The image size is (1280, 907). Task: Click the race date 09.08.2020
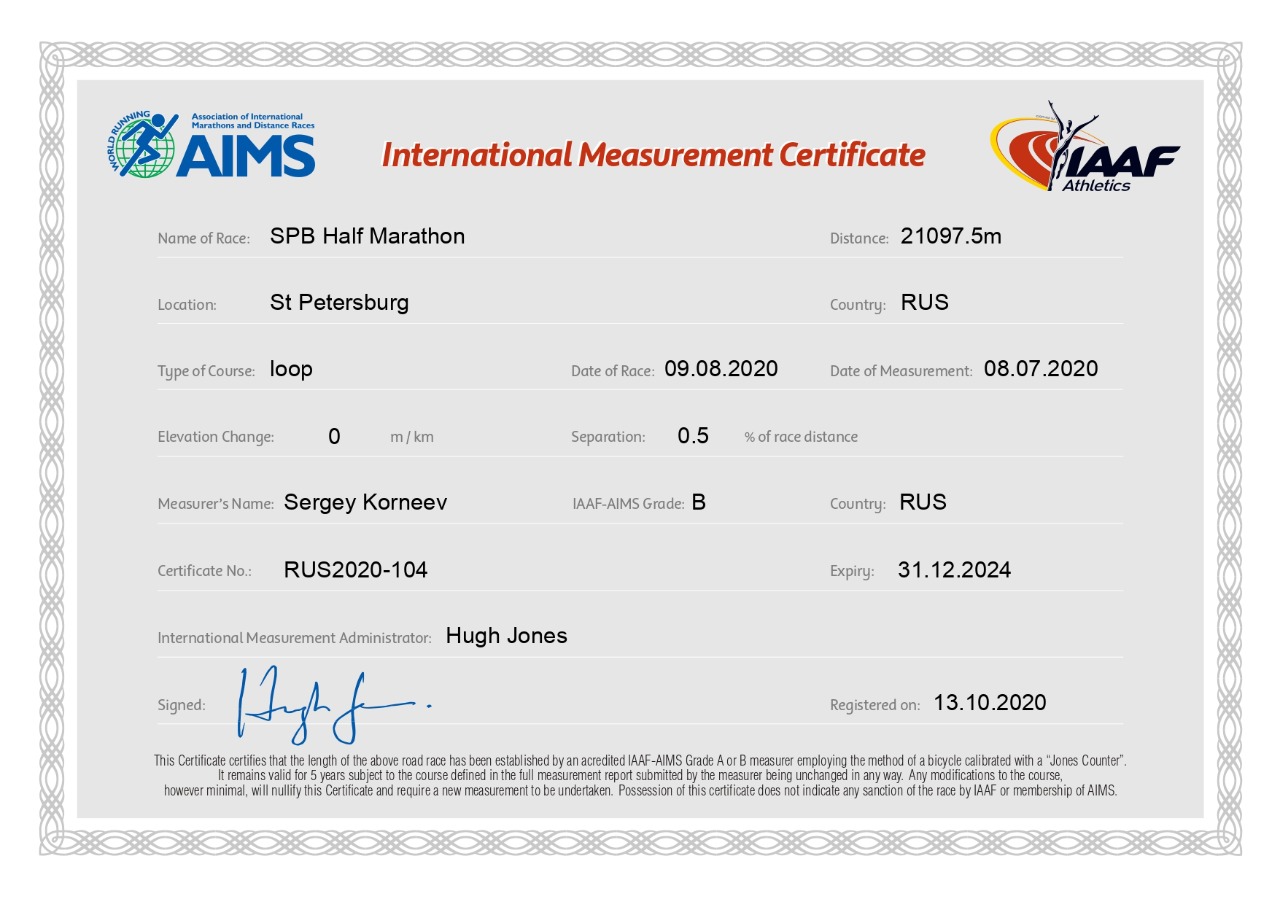pos(721,369)
